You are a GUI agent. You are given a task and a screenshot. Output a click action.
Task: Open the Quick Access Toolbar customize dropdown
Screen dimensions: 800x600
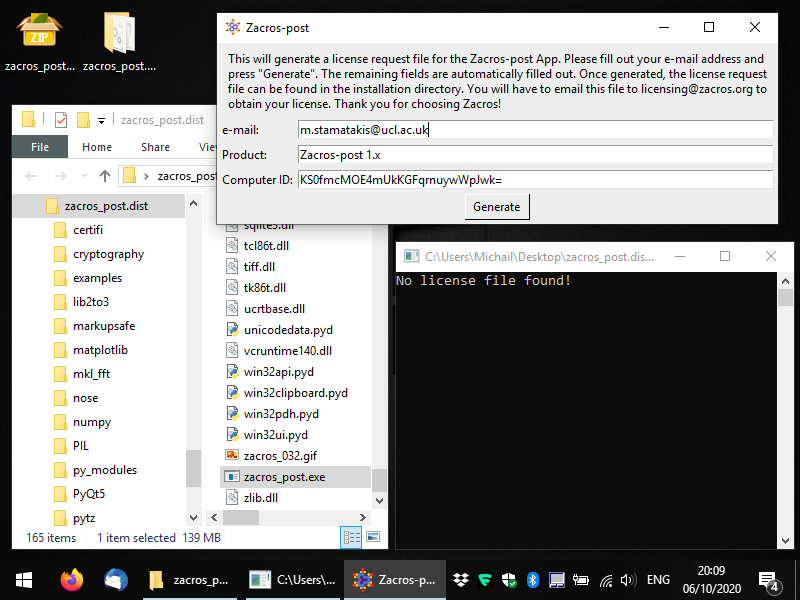point(102,121)
